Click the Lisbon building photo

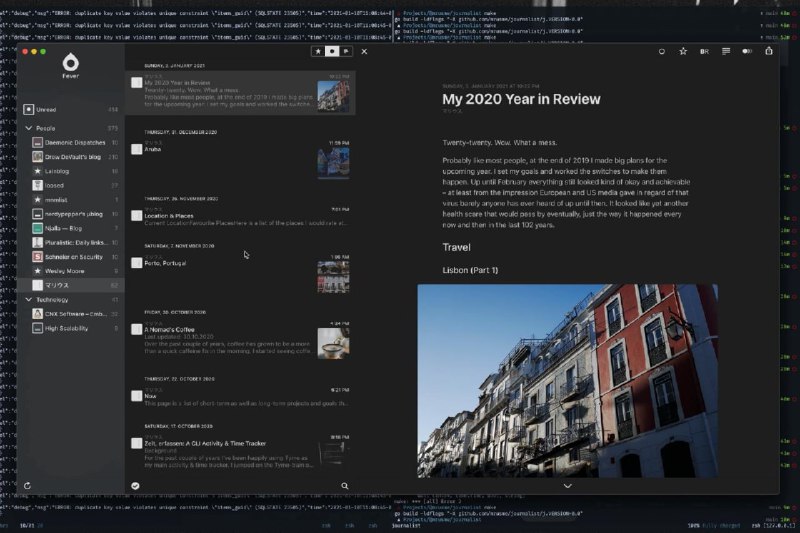coord(567,380)
